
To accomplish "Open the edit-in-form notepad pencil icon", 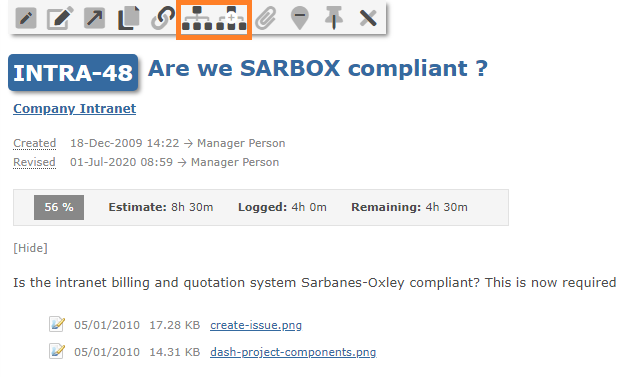I will pos(60,18).
